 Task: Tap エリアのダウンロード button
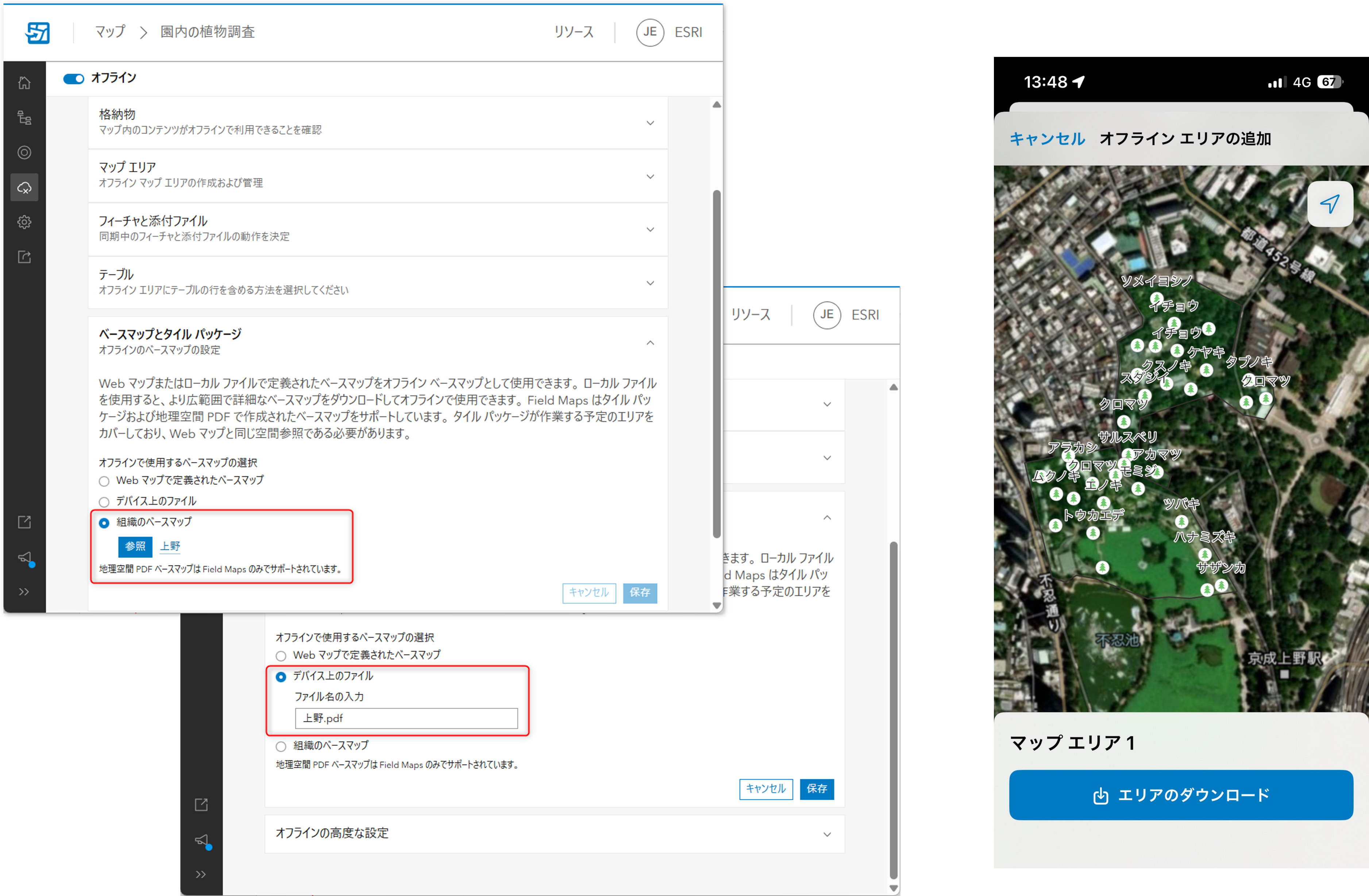1180,795
